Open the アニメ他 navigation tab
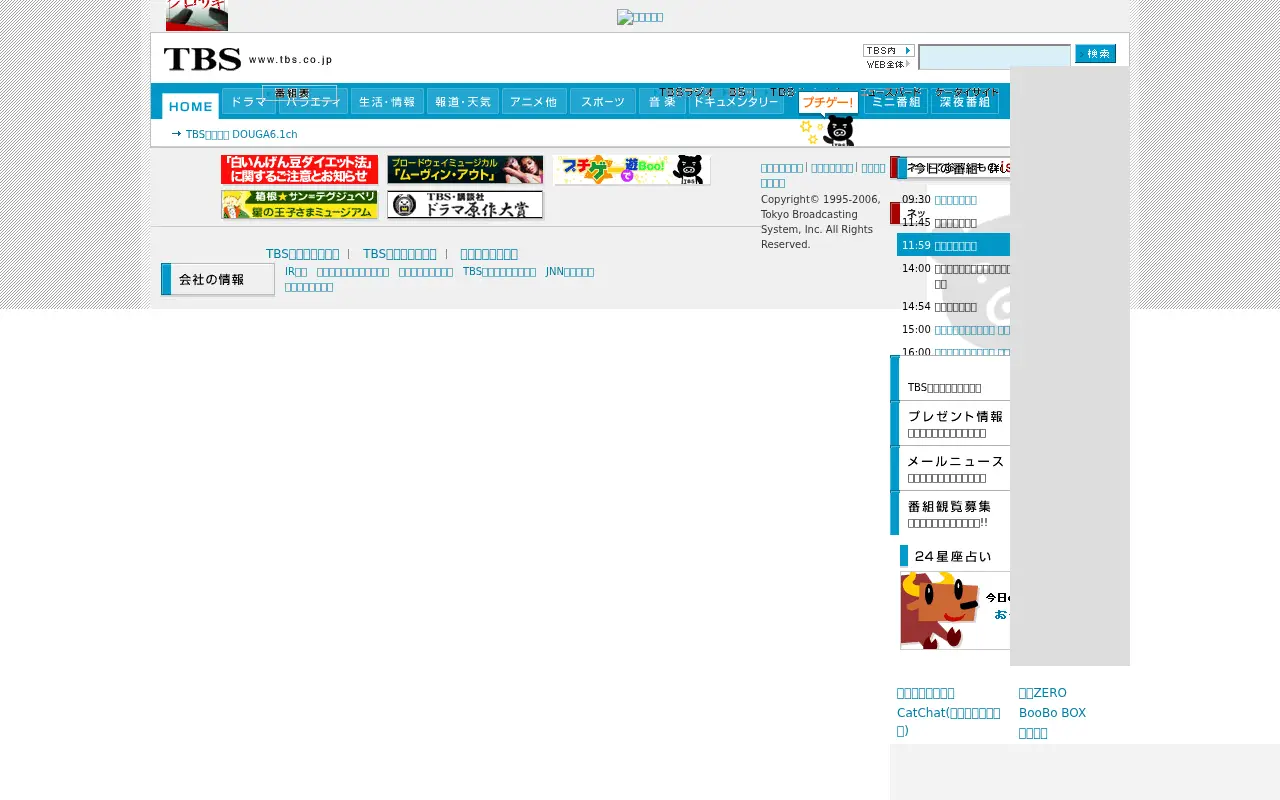Image resolution: width=1280 pixels, height=800 pixels. point(535,101)
